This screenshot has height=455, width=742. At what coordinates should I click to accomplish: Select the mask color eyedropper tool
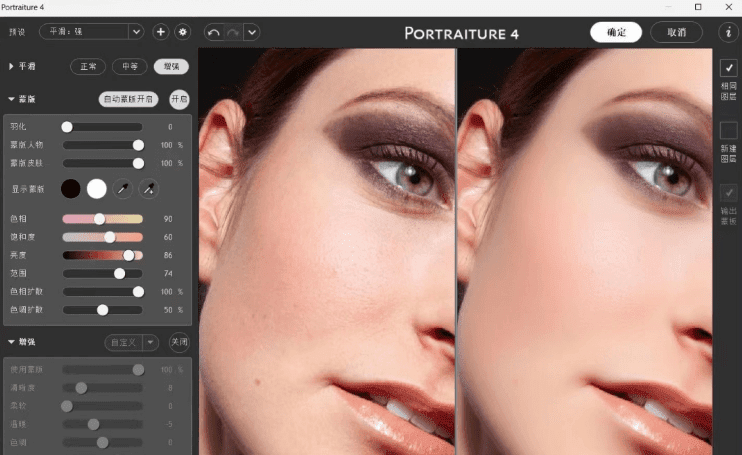[x=122, y=188]
